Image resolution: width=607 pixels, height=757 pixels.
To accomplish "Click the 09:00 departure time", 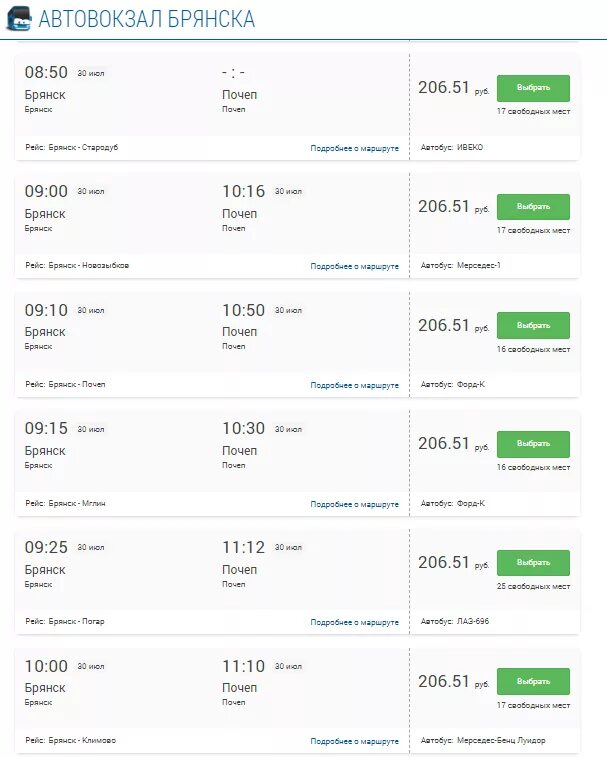I will pyautogui.click(x=46, y=191).
